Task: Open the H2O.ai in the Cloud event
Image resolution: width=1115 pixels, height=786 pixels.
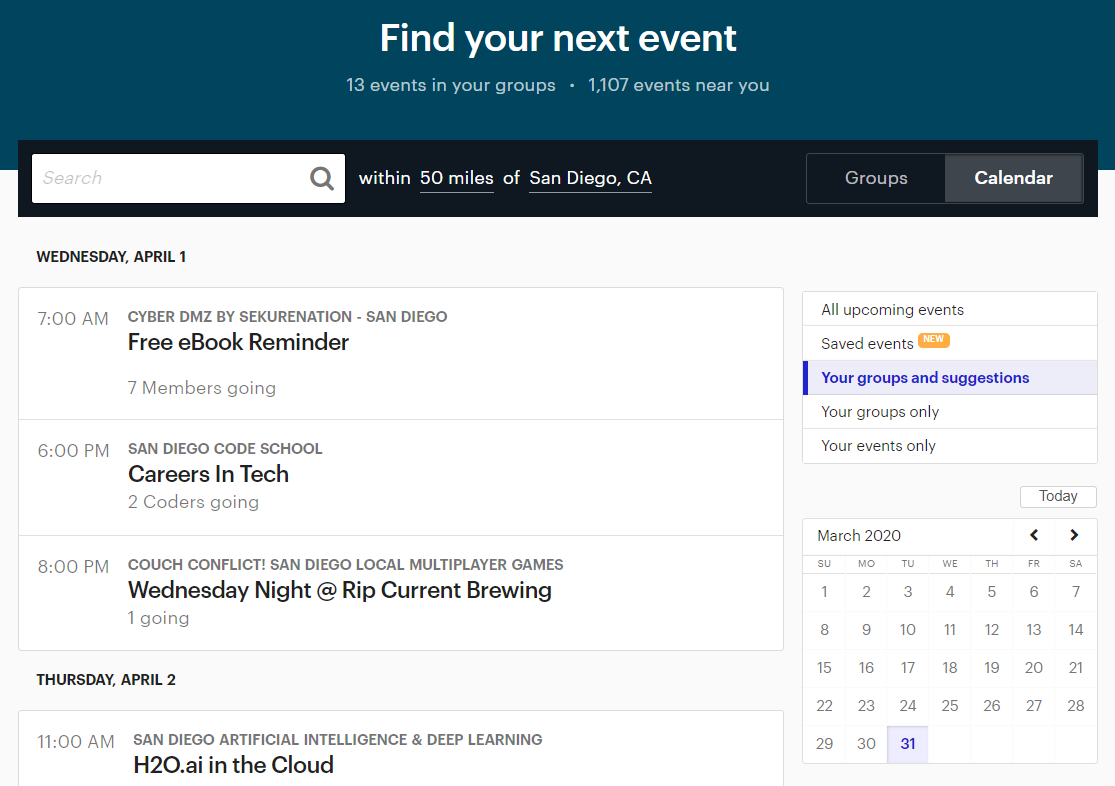Action: click(x=233, y=765)
